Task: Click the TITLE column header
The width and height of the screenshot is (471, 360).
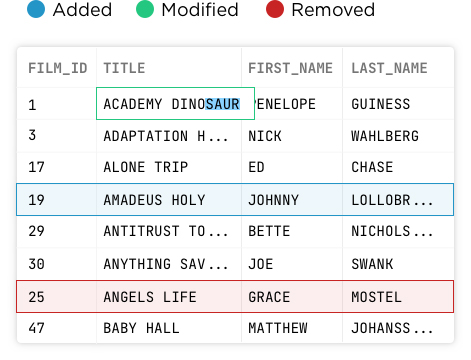Action: point(124,68)
